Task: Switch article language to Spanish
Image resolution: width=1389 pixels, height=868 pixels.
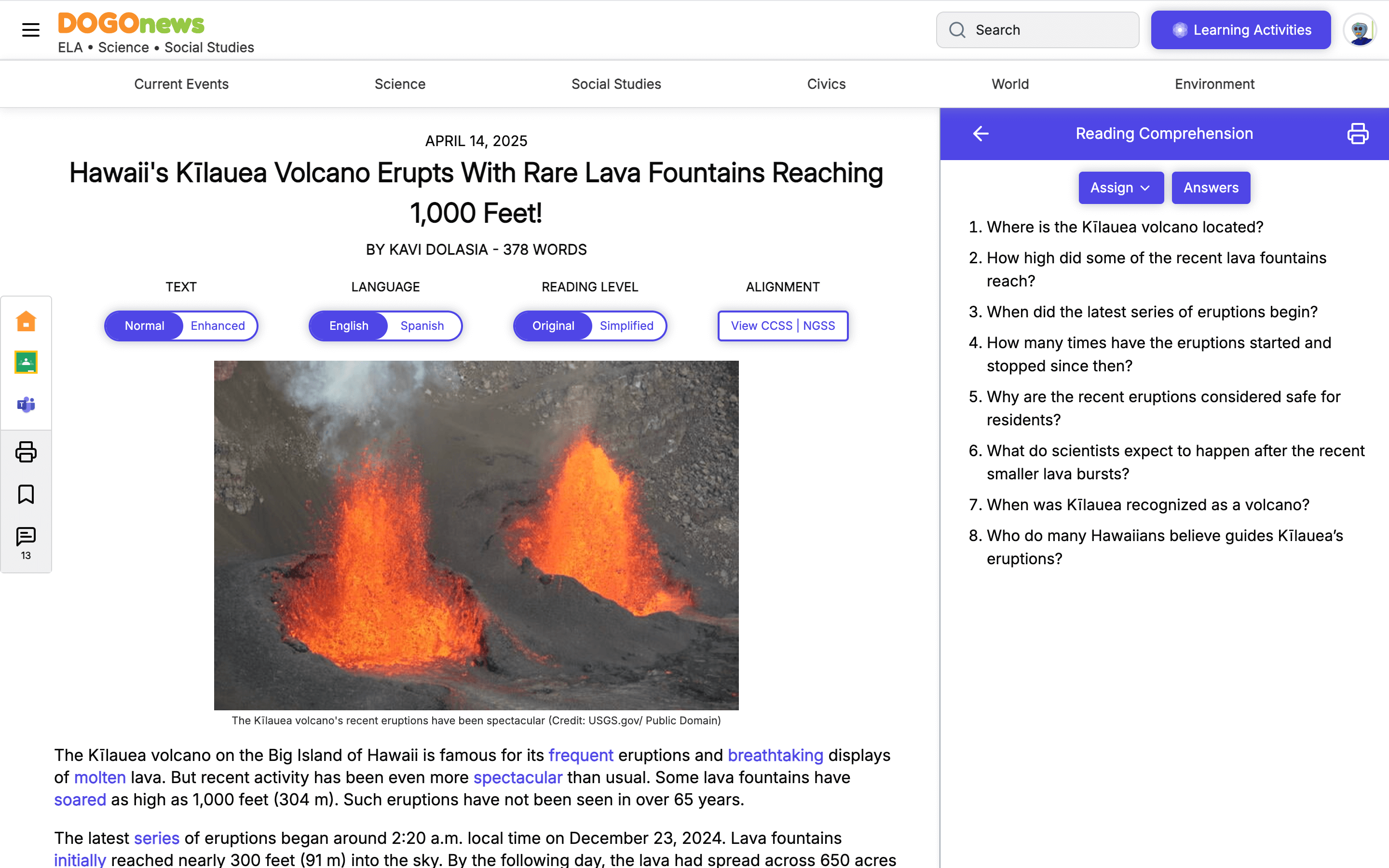Action: (x=422, y=326)
